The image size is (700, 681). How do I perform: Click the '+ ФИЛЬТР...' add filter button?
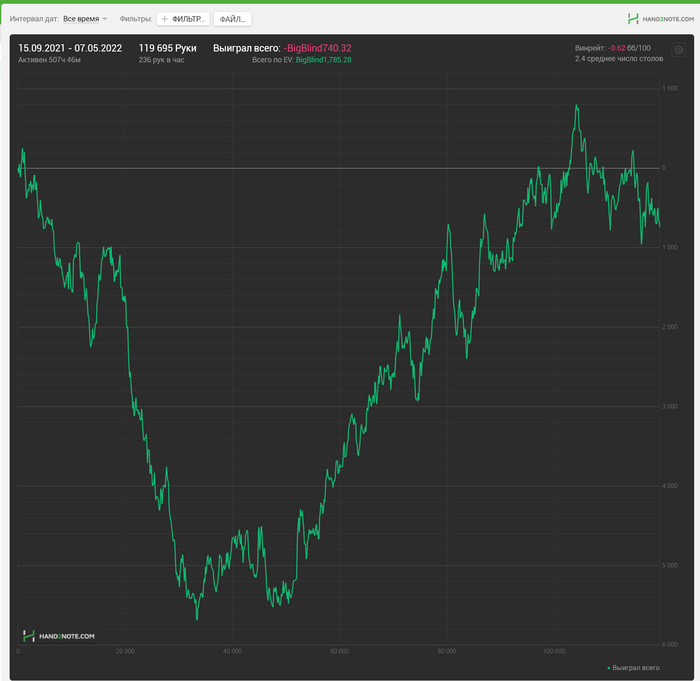tap(183, 19)
